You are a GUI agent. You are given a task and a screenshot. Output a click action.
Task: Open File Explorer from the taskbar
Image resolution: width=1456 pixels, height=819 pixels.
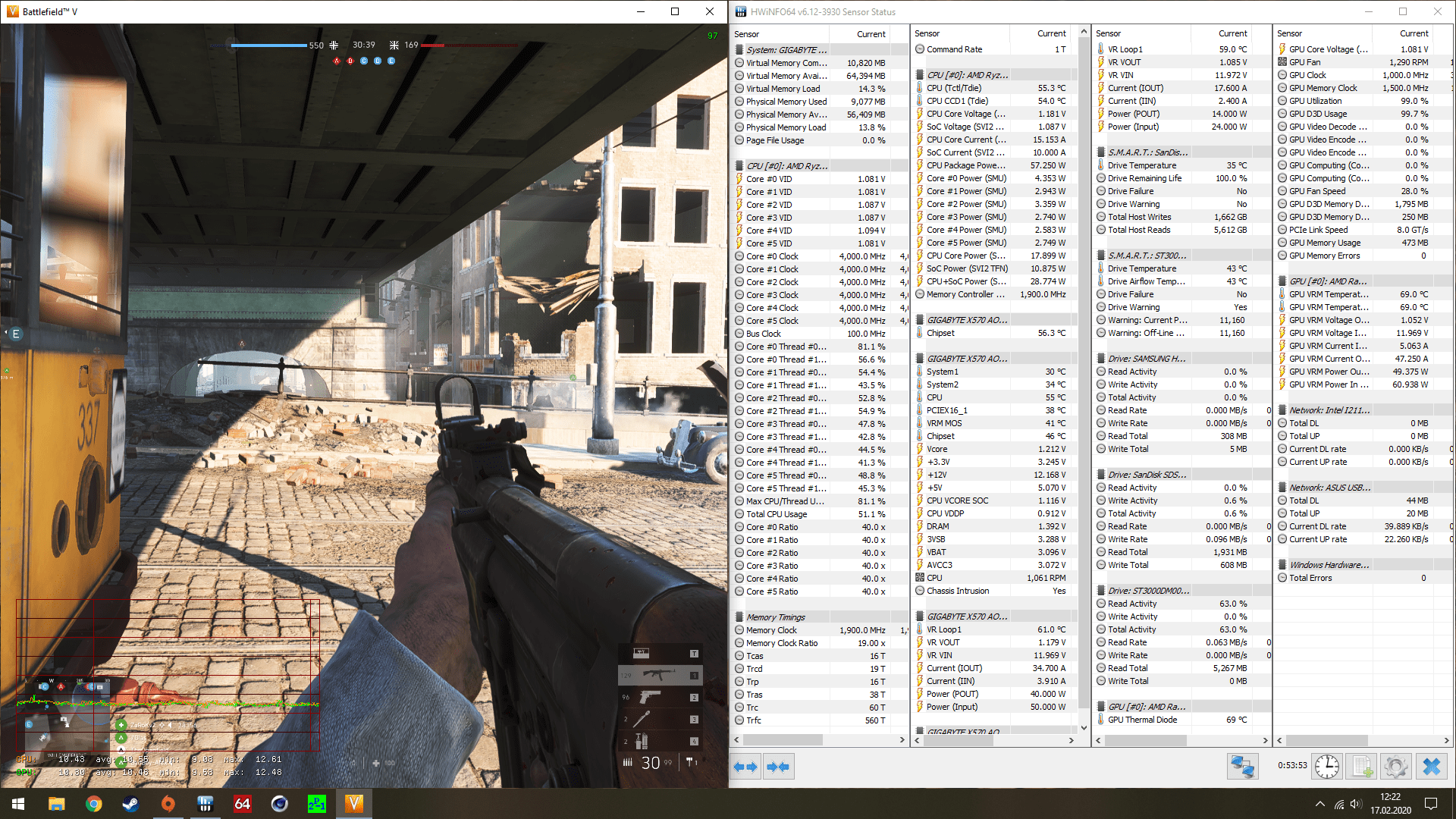coord(56,804)
